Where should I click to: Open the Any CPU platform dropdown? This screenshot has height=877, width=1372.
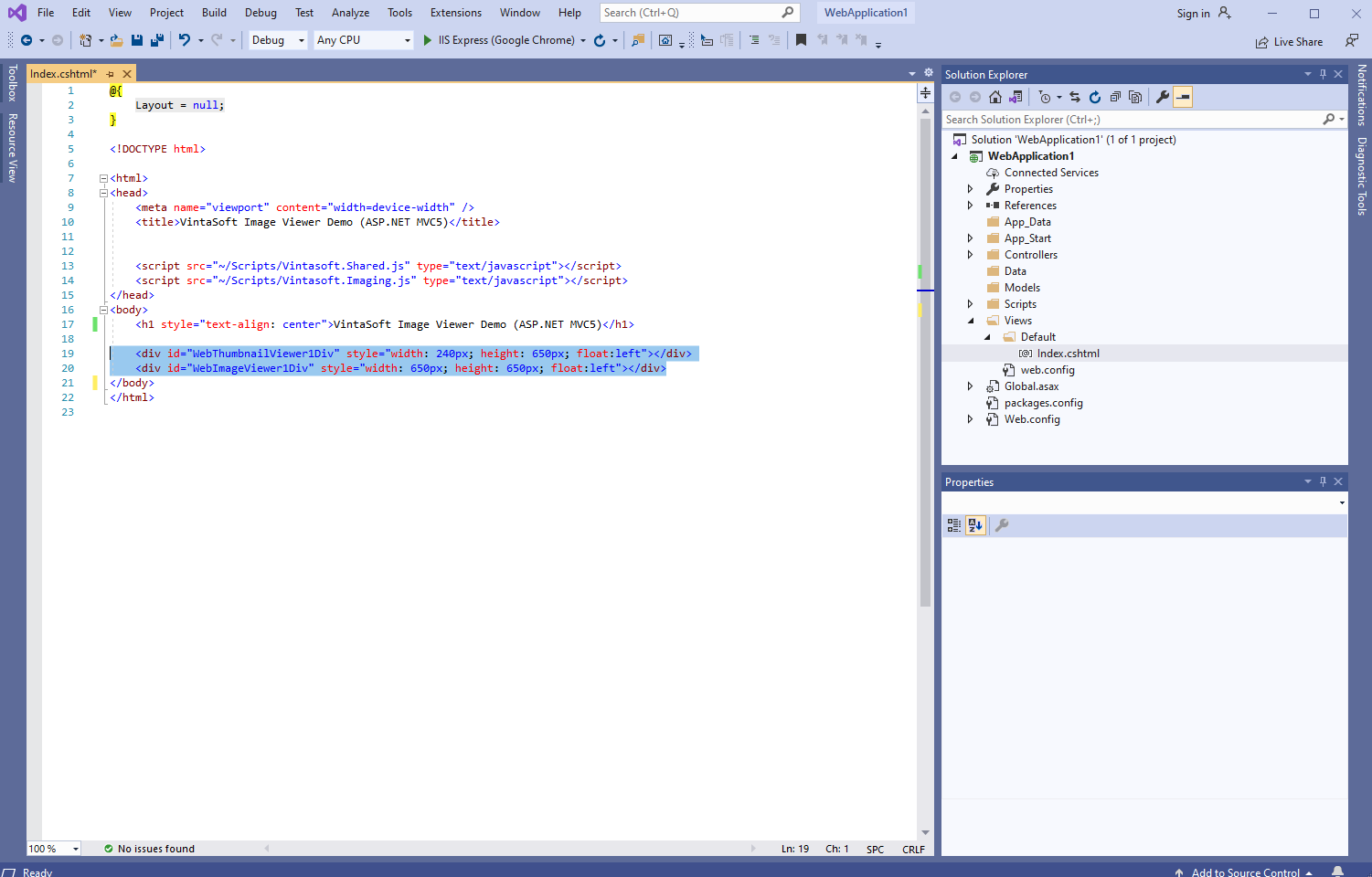(x=363, y=40)
